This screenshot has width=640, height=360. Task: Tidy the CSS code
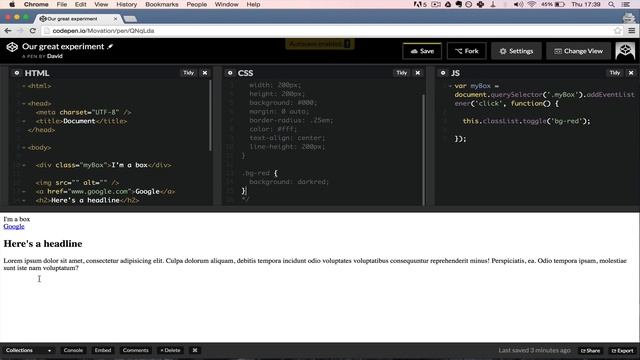(402, 73)
